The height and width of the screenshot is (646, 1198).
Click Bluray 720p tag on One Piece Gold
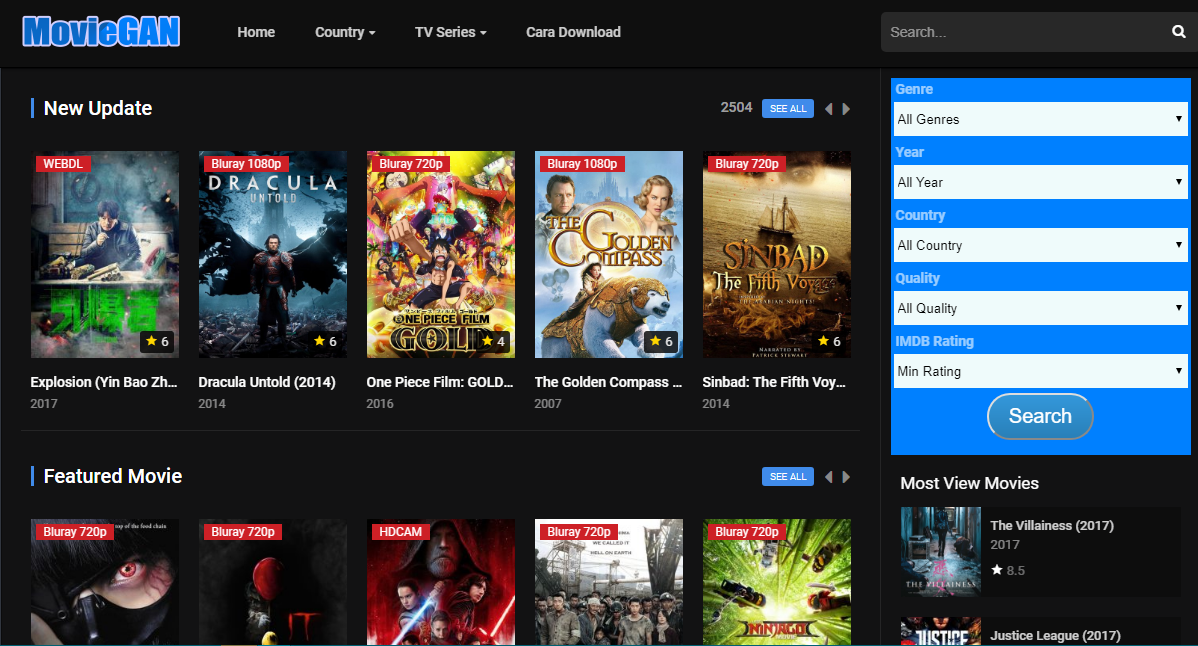[x=411, y=163]
